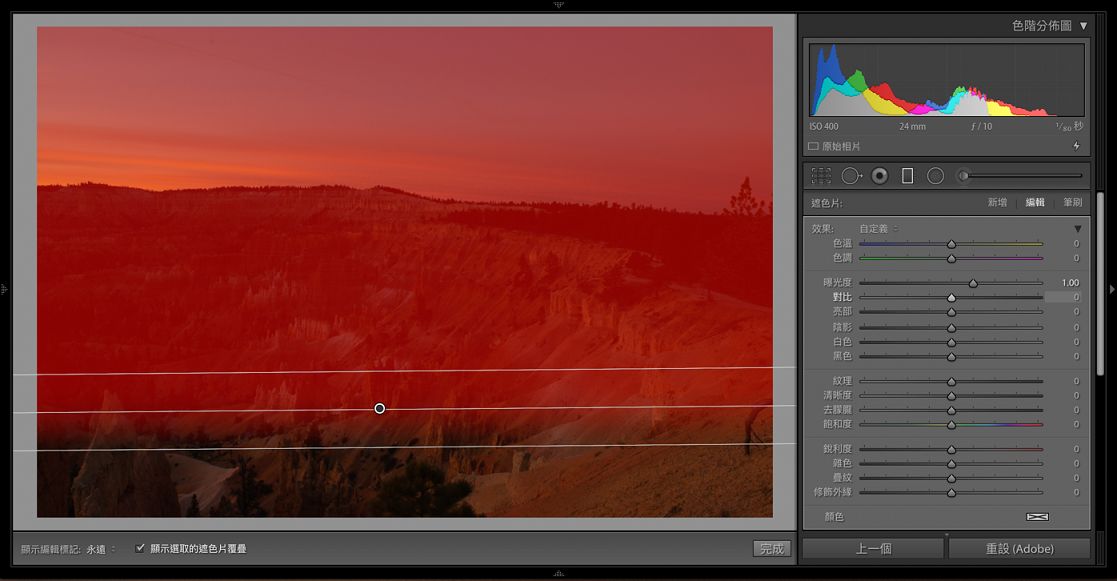This screenshot has height=581, width=1117.
Task: Click the 修飾外緣 slider handle
Action: [951, 493]
